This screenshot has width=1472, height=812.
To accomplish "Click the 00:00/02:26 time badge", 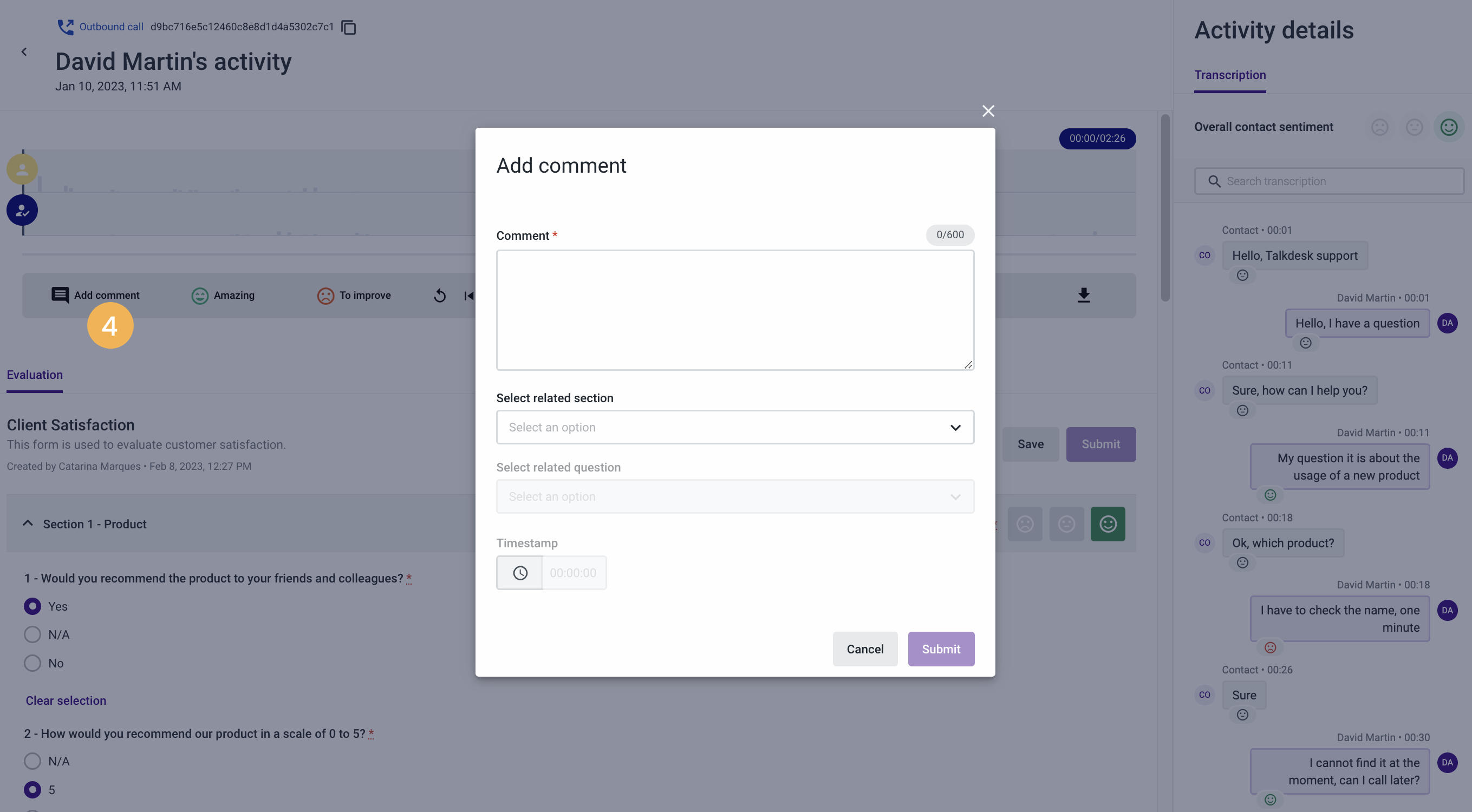I will [x=1097, y=138].
